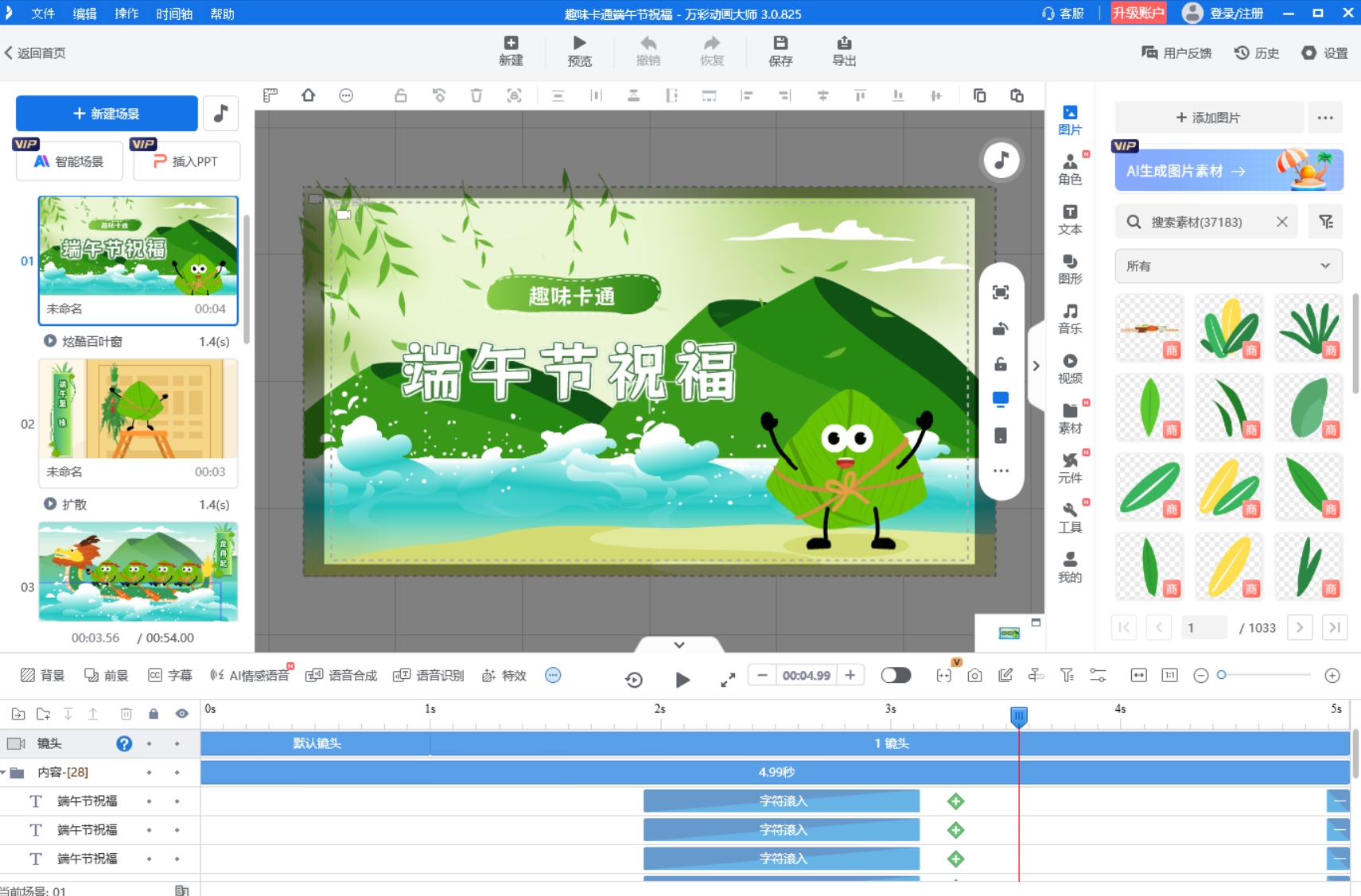The width and height of the screenshot is (1361, 896).
Task: Click the lock icon in the timeline tools row
Action: (154, 713)
